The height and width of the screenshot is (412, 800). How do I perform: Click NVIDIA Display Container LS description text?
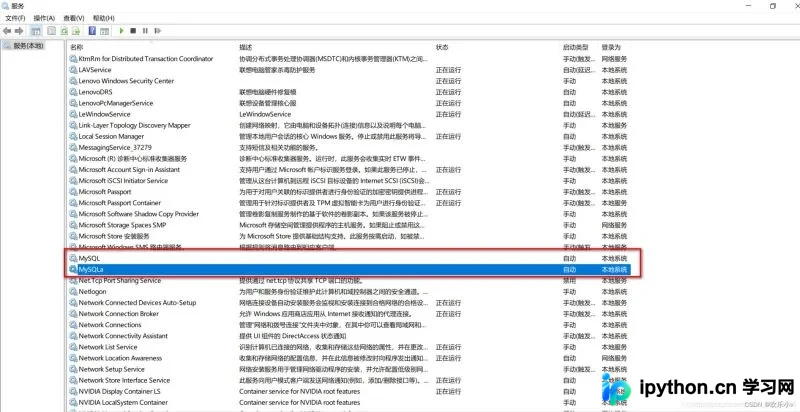[299, 391]
